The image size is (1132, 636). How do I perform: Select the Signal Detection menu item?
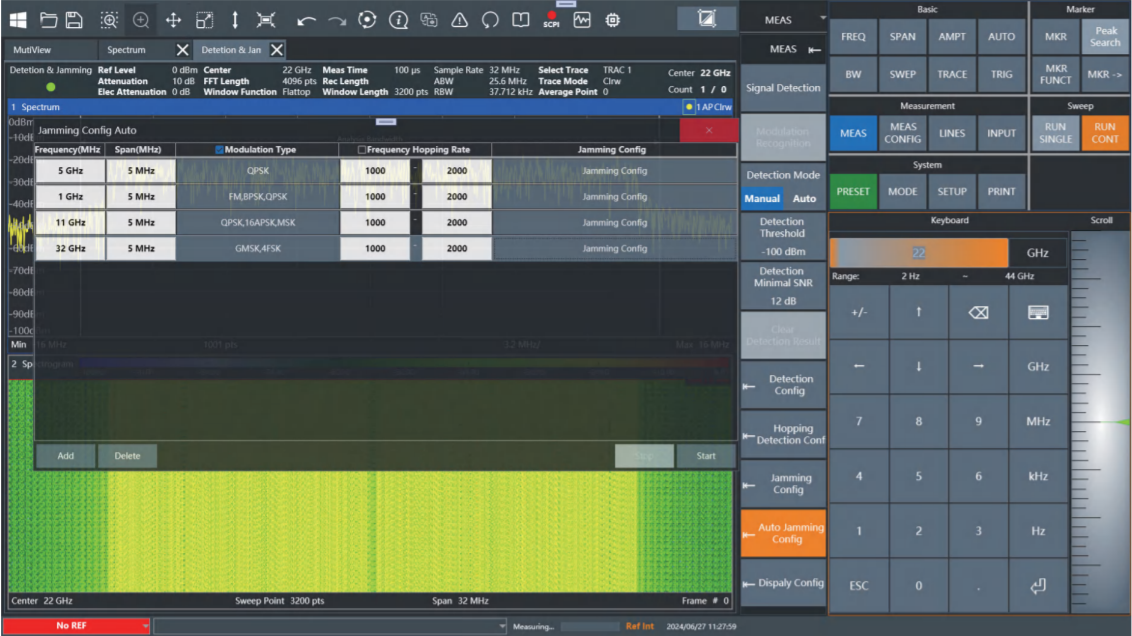pyautogui.click(x=783, y=88)
